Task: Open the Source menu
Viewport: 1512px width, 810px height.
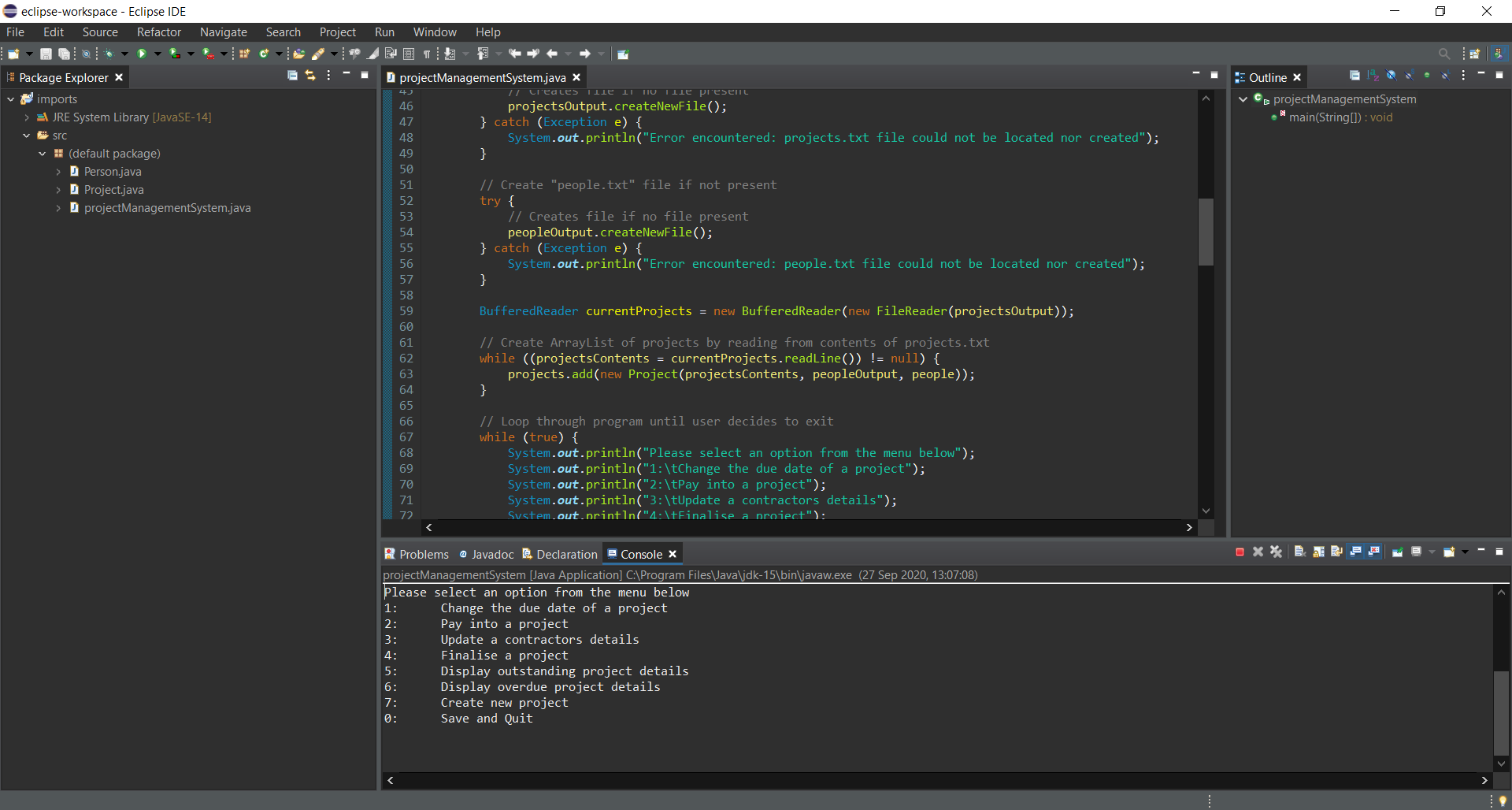Action: (100, 32)
